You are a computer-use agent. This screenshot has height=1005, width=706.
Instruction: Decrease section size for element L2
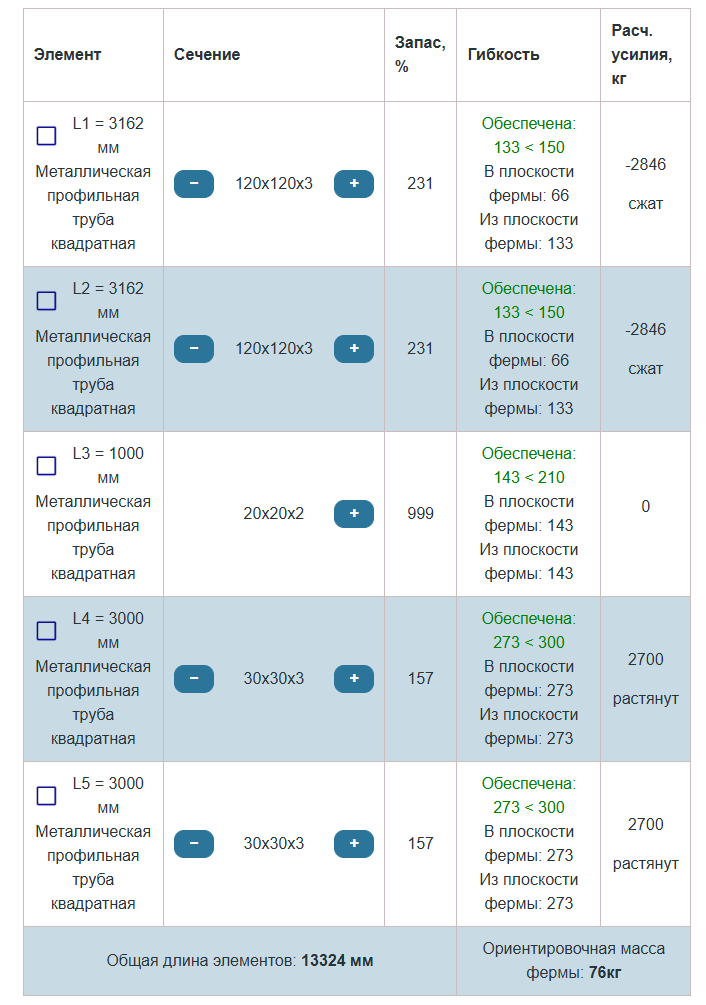(x=194, y=349)
